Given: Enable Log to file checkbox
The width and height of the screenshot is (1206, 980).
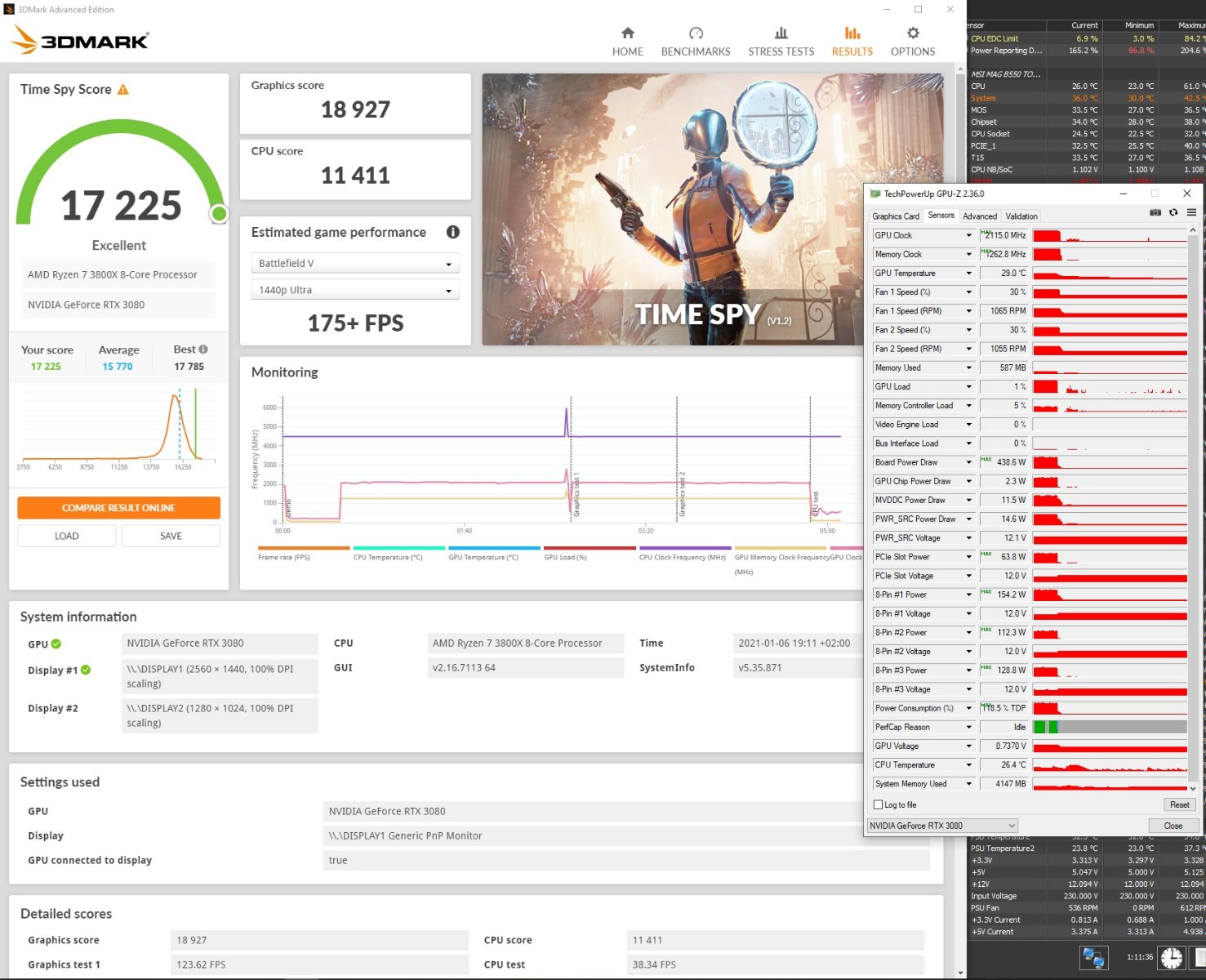Looking at the screenshot, I should click(879, 804).
